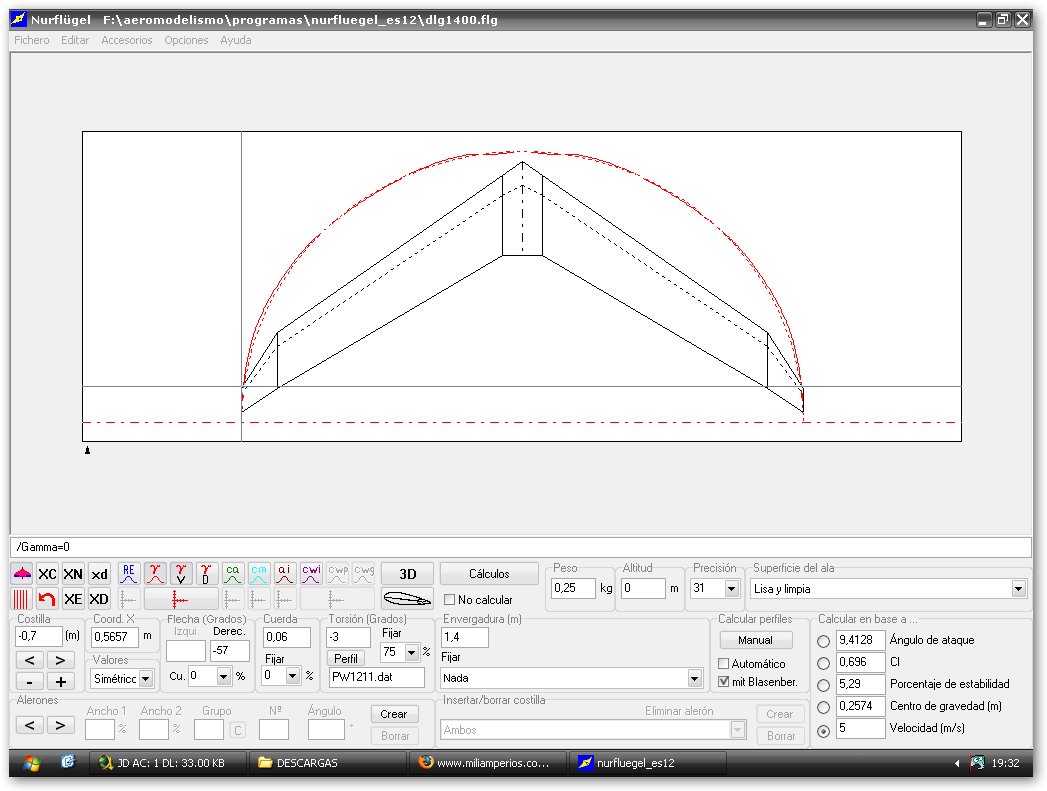This screenshot has height=791, width=1047.
Task: Toggle the green ca curve icon
Action: pyautogui.click(x=232, y=574)
